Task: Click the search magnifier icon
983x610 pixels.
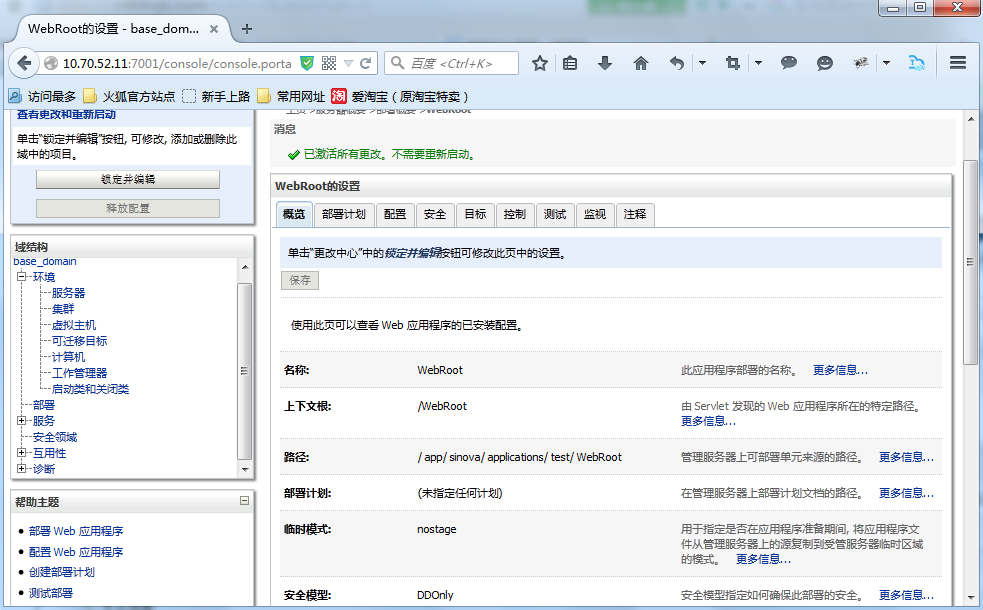Action: (397, 63)
